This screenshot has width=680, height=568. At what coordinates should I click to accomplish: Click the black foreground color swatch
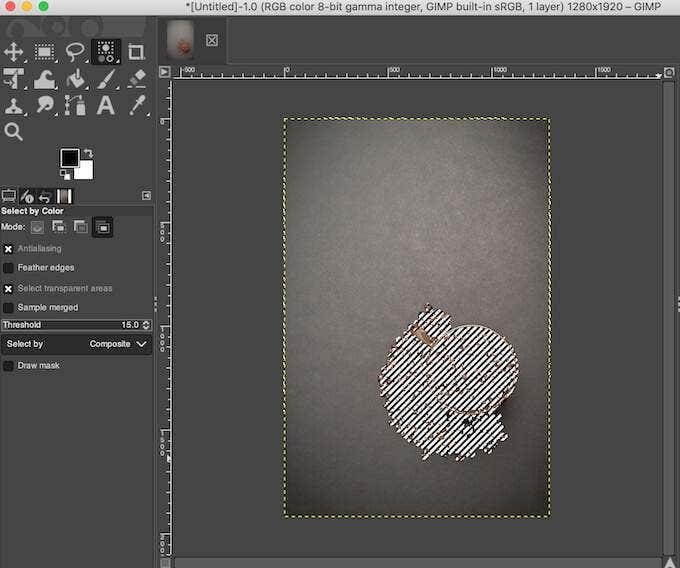69,158
